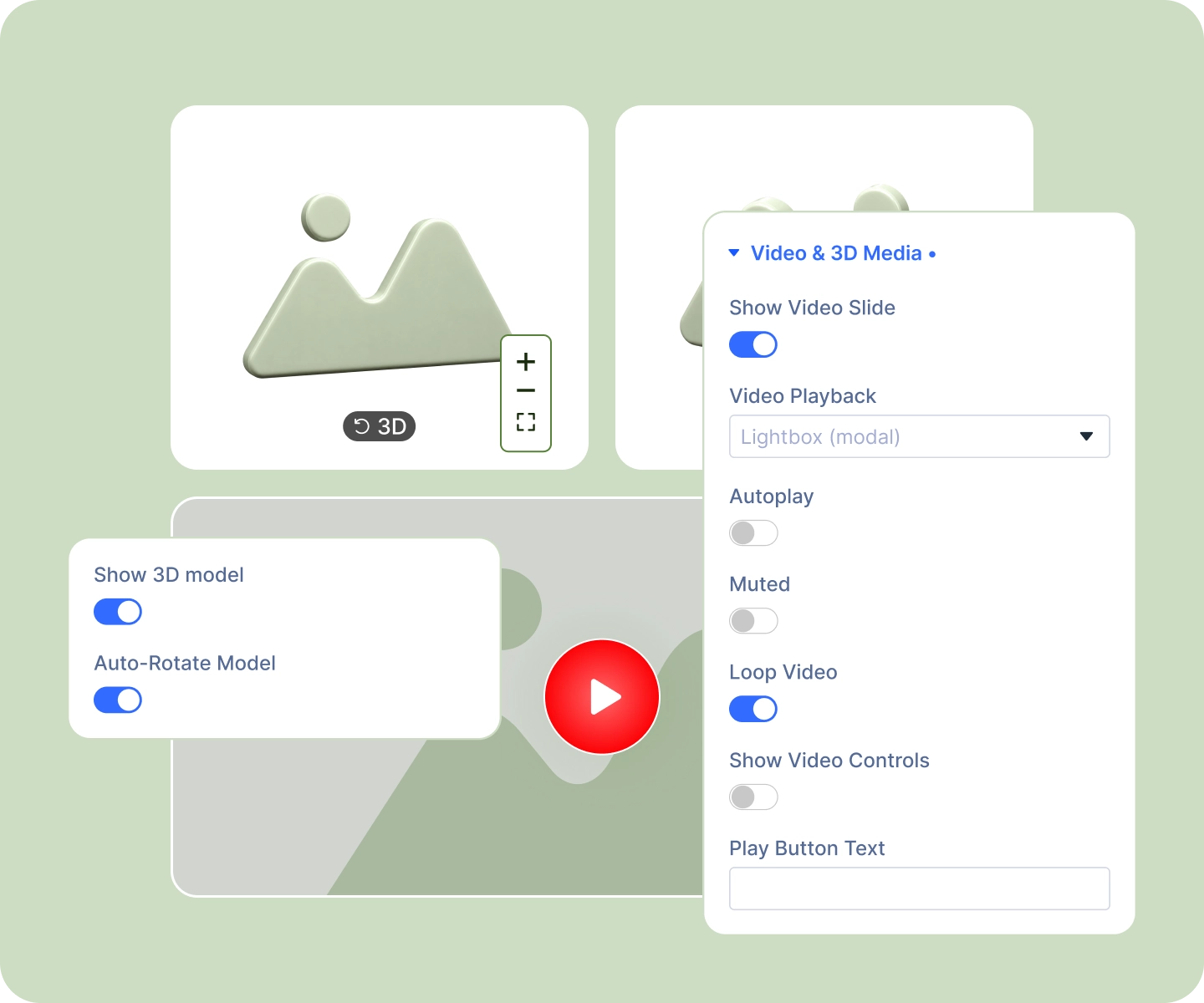Click the Video Playback label
1204x1003 pixels.
[x=803, y=396]
